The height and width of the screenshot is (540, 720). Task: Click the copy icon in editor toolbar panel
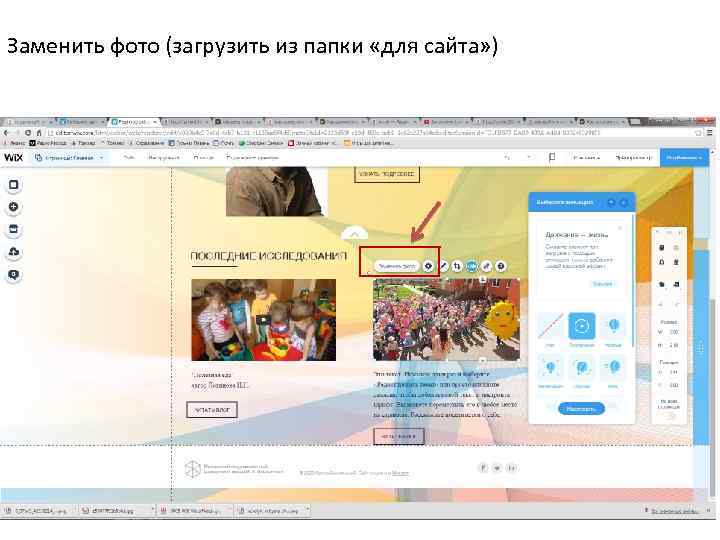click(x=662, y=248)
